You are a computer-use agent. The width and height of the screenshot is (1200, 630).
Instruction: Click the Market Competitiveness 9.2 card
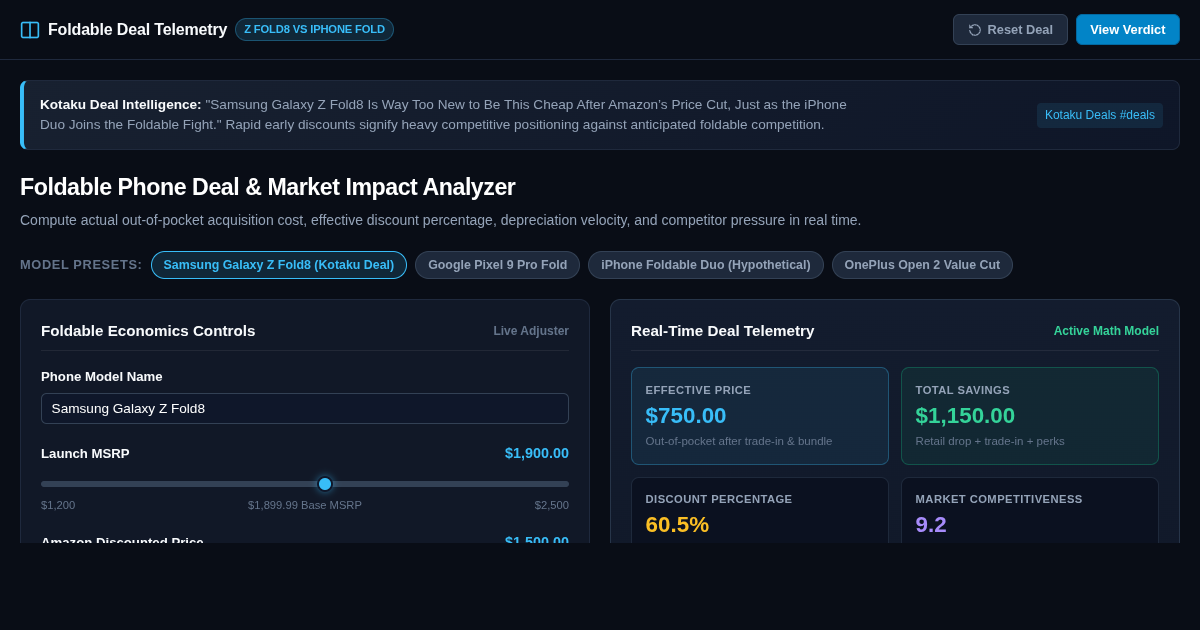pyautogui.click(x=1030, y=510)
